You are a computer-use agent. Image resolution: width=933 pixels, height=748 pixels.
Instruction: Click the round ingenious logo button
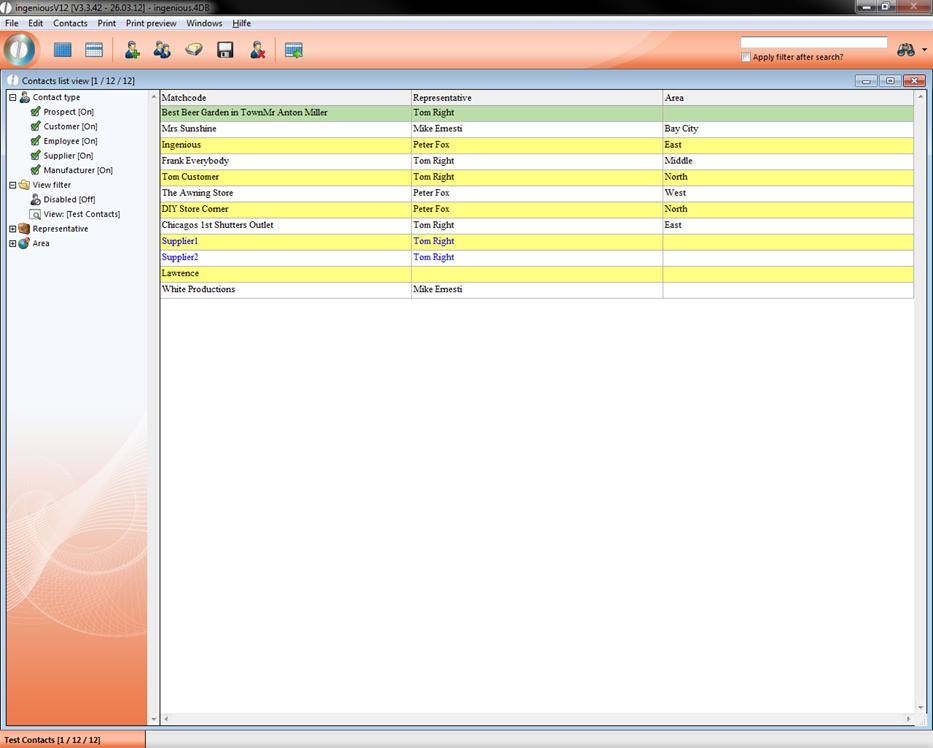coord(20,49)
